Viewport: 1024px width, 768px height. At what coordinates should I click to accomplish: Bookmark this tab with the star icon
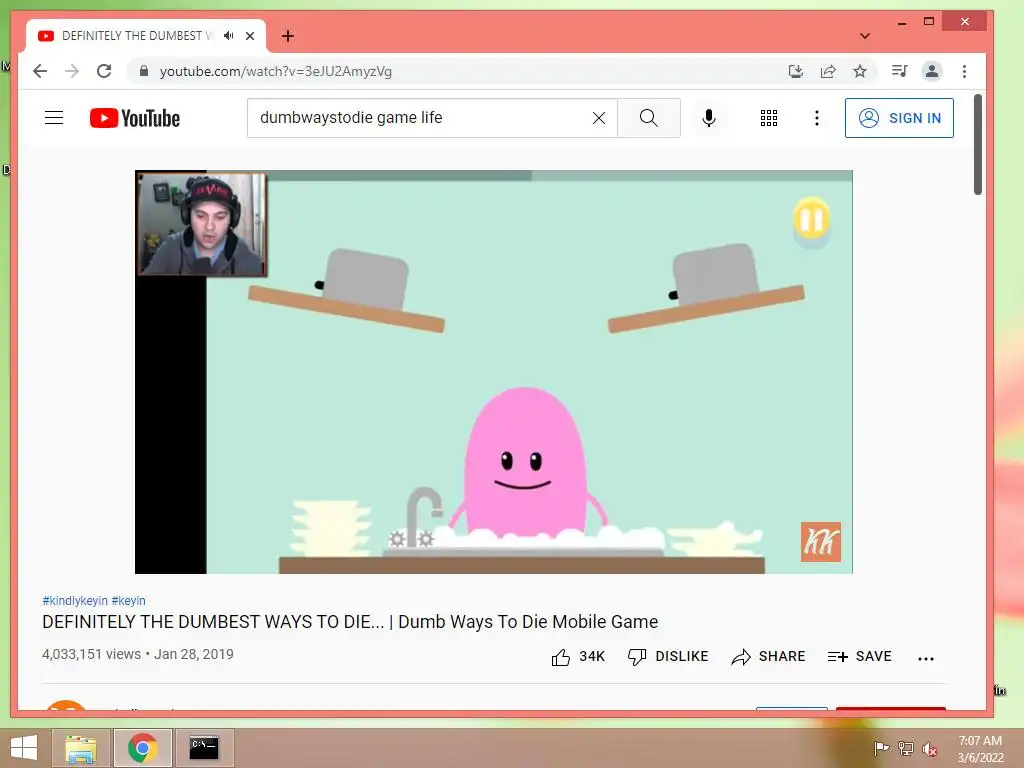(x=860, y=71)
